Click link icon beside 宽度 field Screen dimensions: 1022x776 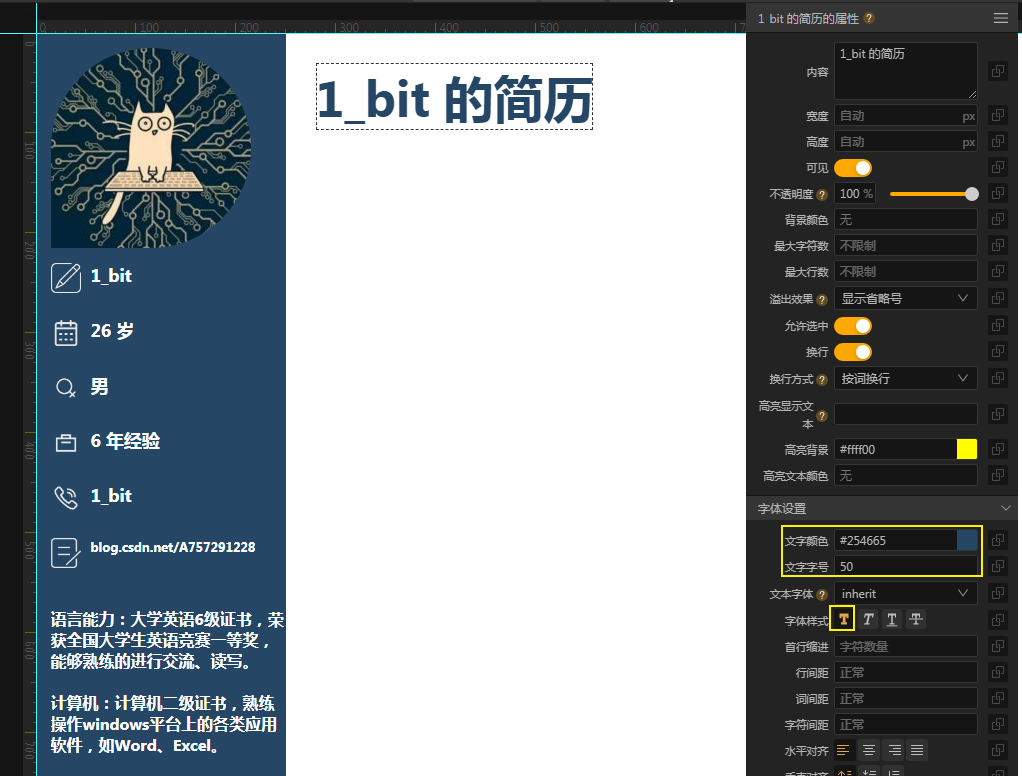pyautogui.click(x=997, y=115)
